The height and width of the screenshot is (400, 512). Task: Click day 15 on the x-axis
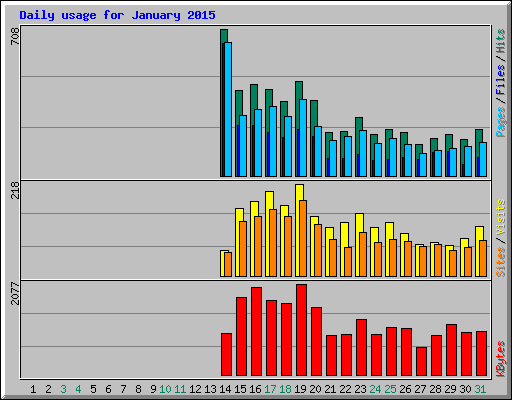[240, 389]
